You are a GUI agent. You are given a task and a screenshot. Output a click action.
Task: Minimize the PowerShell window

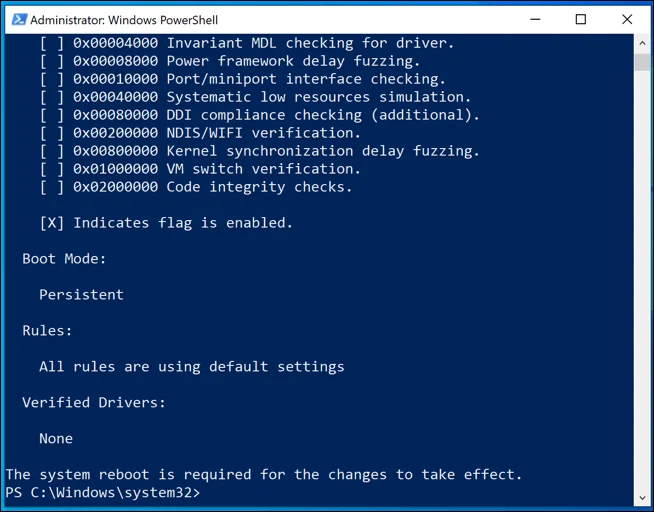[x=533, y=19]
